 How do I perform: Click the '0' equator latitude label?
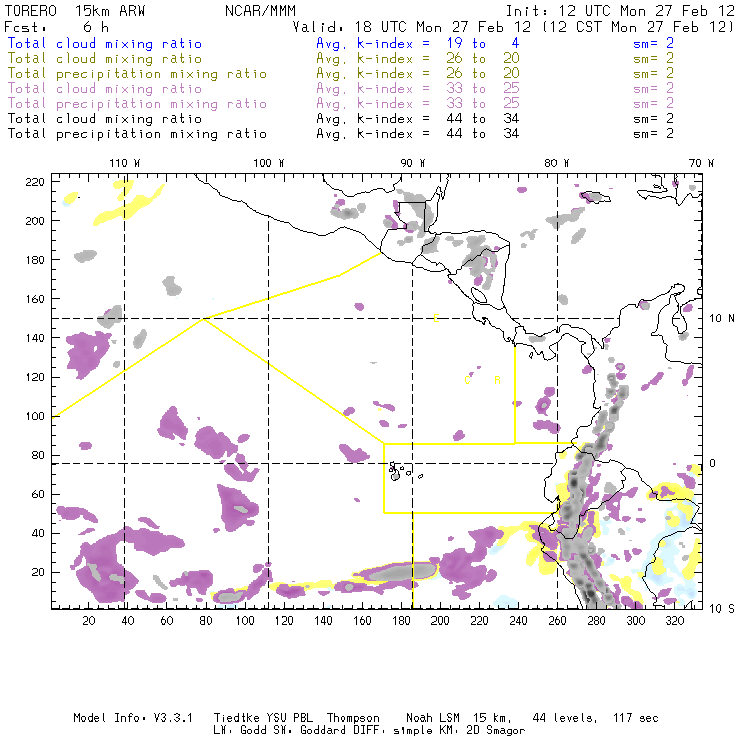pos(713,463)
